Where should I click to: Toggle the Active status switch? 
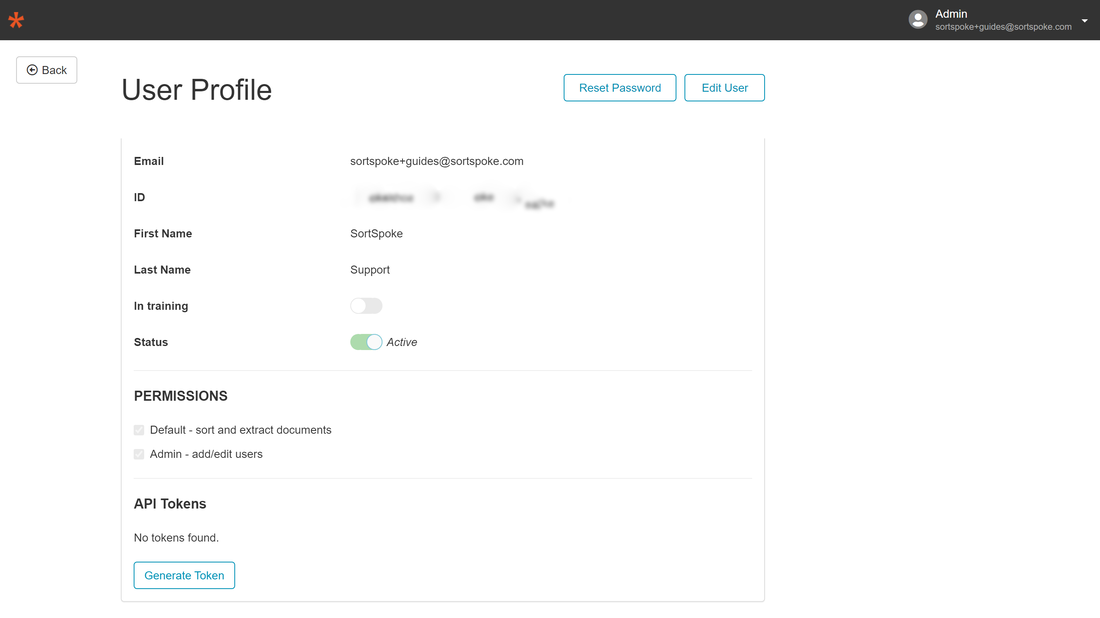pyautogui.click(x=366, y=342)
